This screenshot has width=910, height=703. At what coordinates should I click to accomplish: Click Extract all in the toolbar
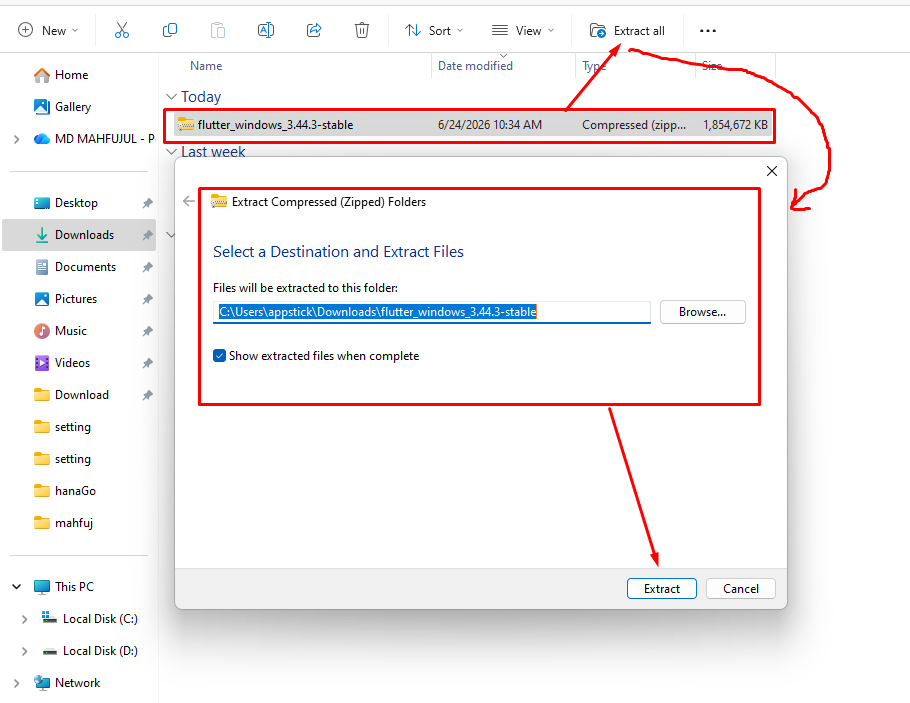pyautogui.click(x=627, y=31)
